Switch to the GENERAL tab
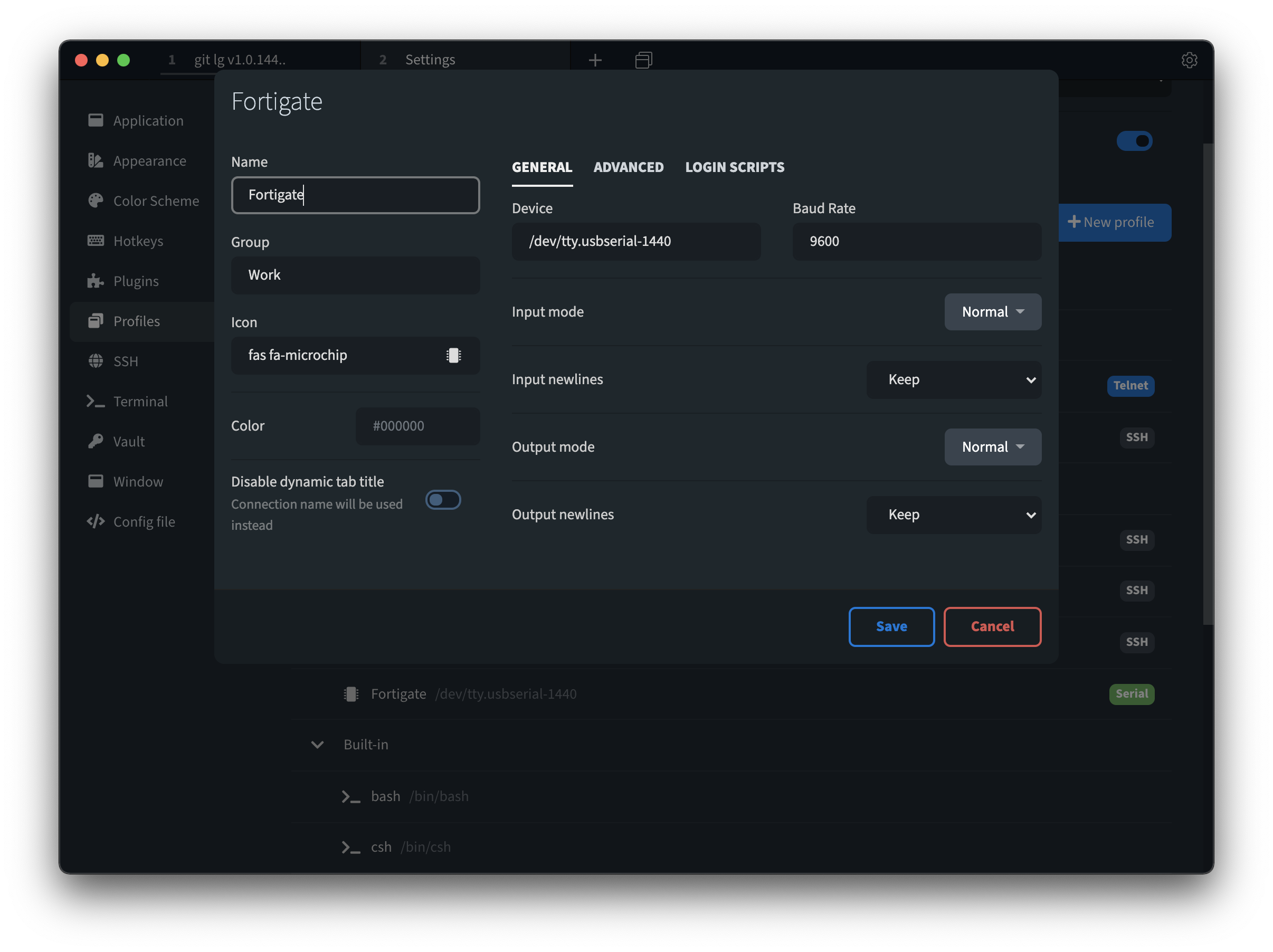 [541, 167]
